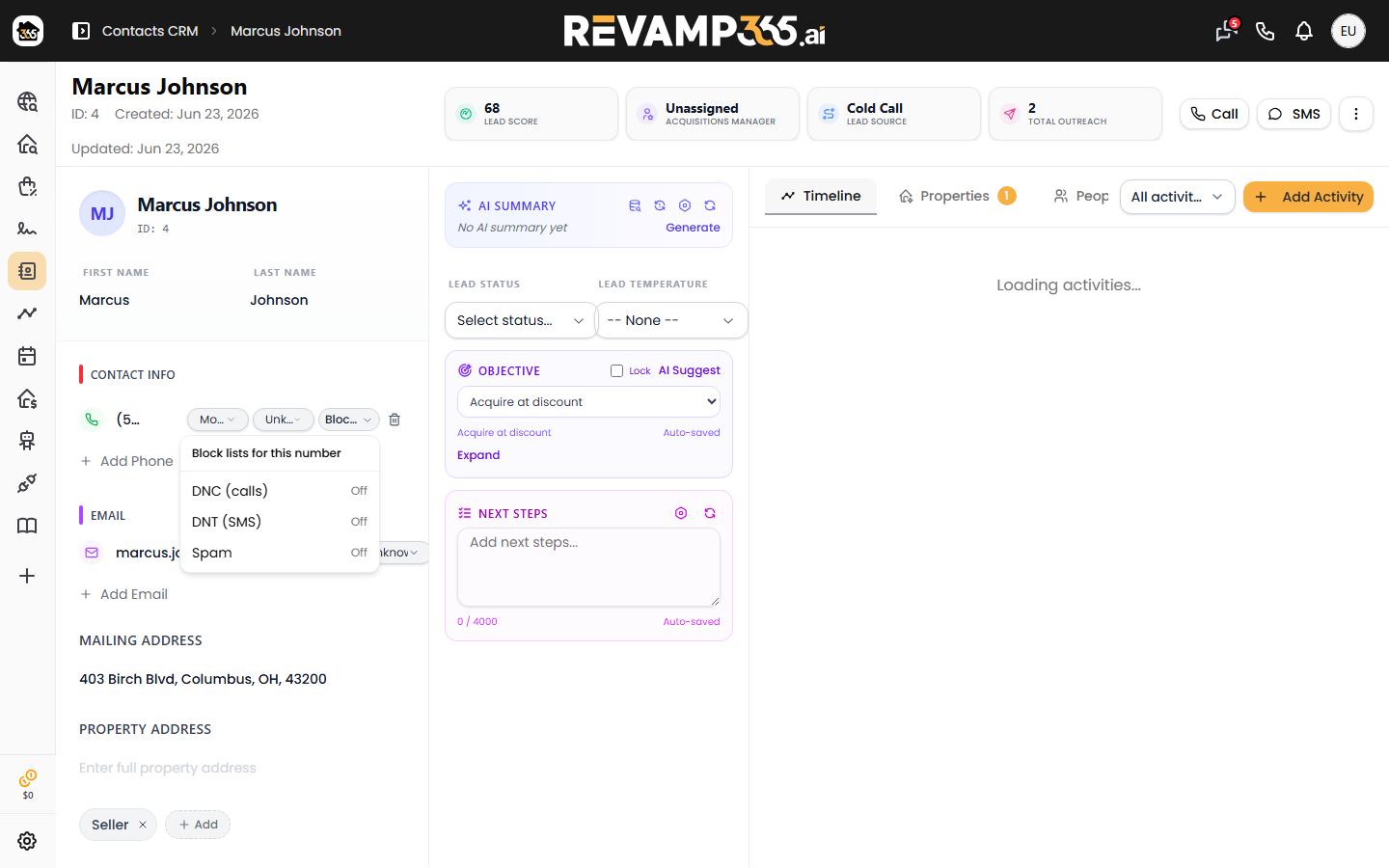Open the three-dot more options menu

point(1355,114)
